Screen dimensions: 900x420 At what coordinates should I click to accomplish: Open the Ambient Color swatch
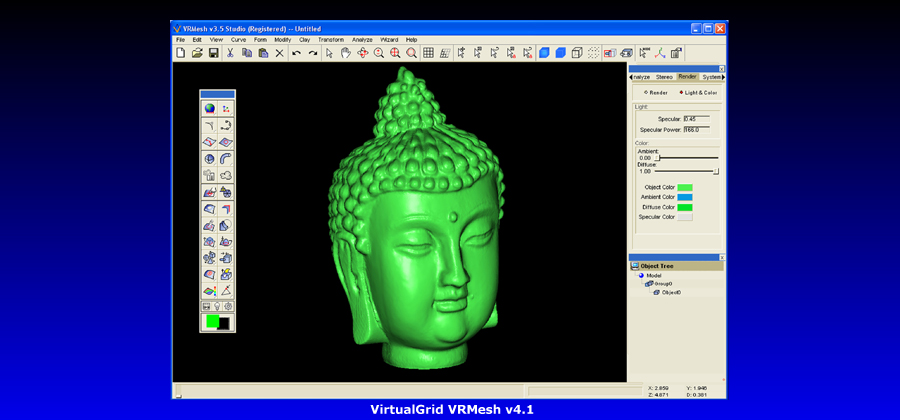tap(685, 197)
